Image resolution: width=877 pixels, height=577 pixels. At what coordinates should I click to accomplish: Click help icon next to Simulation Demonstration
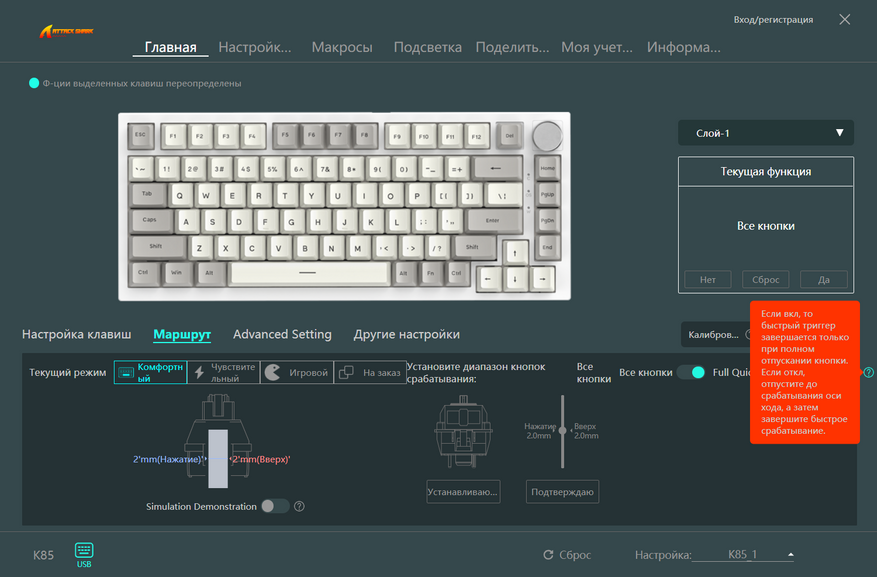click(x=299, y=507)
